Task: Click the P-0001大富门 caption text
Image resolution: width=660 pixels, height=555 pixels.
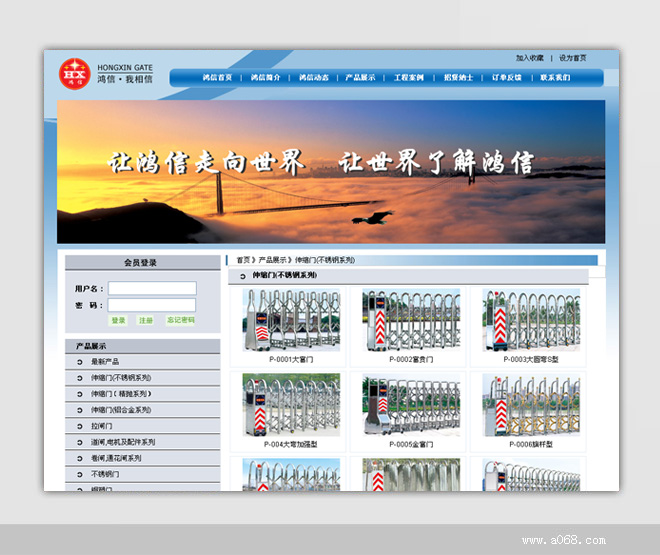Action: point(291,360)
